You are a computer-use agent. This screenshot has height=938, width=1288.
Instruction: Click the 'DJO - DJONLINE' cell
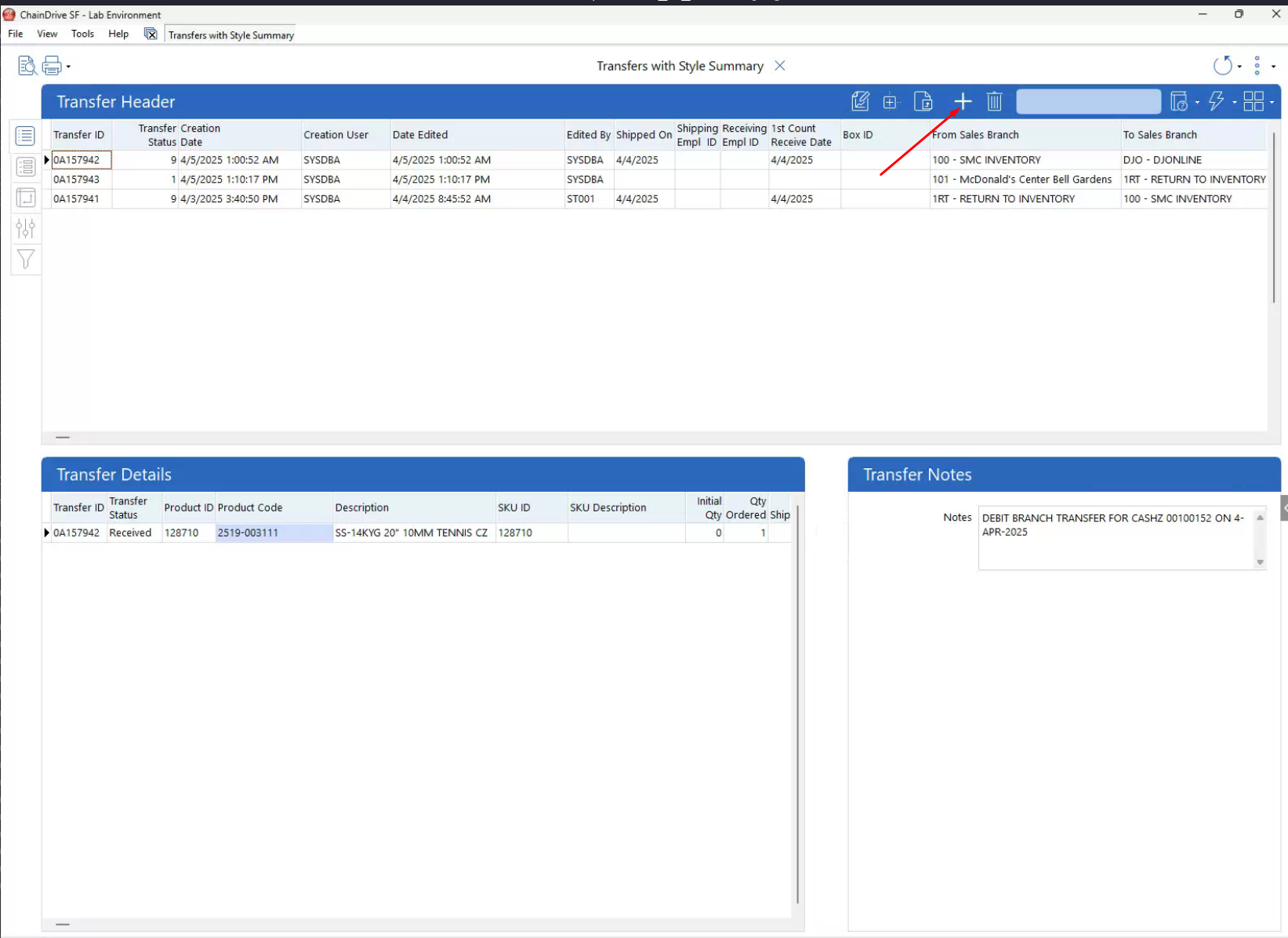[1194, 160]
